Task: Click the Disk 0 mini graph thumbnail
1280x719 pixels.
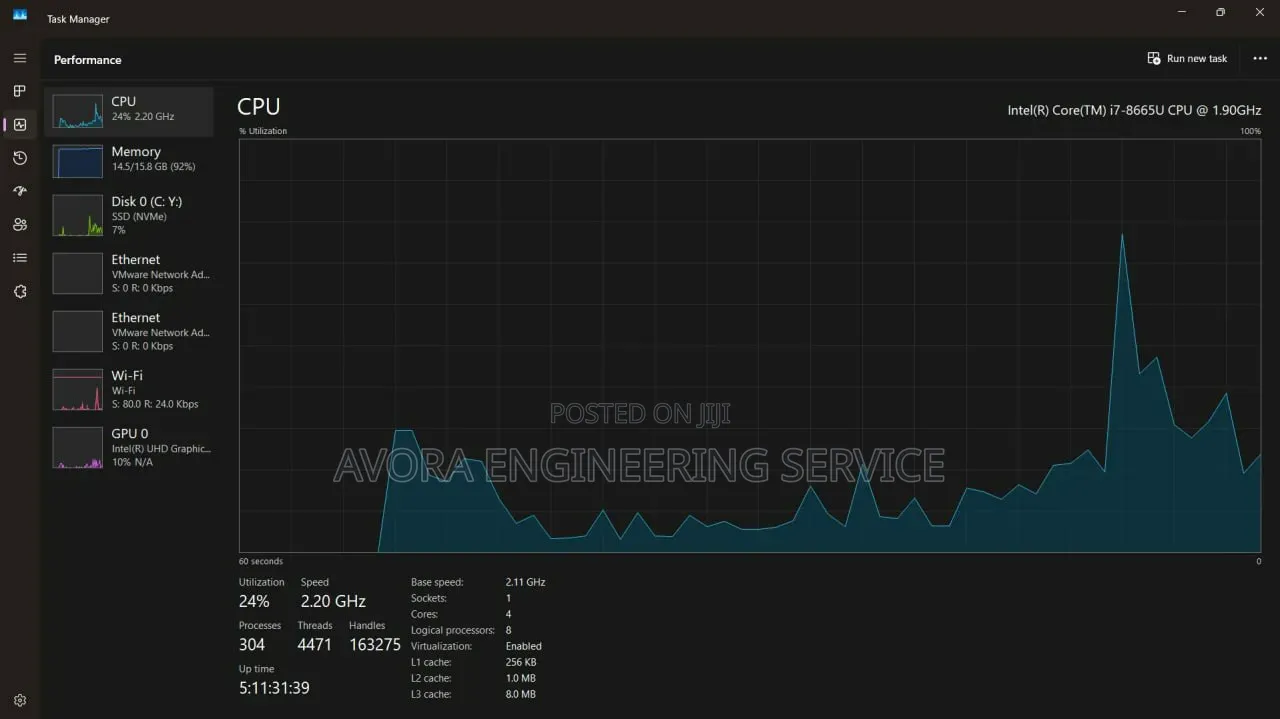Action: point(77,215)
